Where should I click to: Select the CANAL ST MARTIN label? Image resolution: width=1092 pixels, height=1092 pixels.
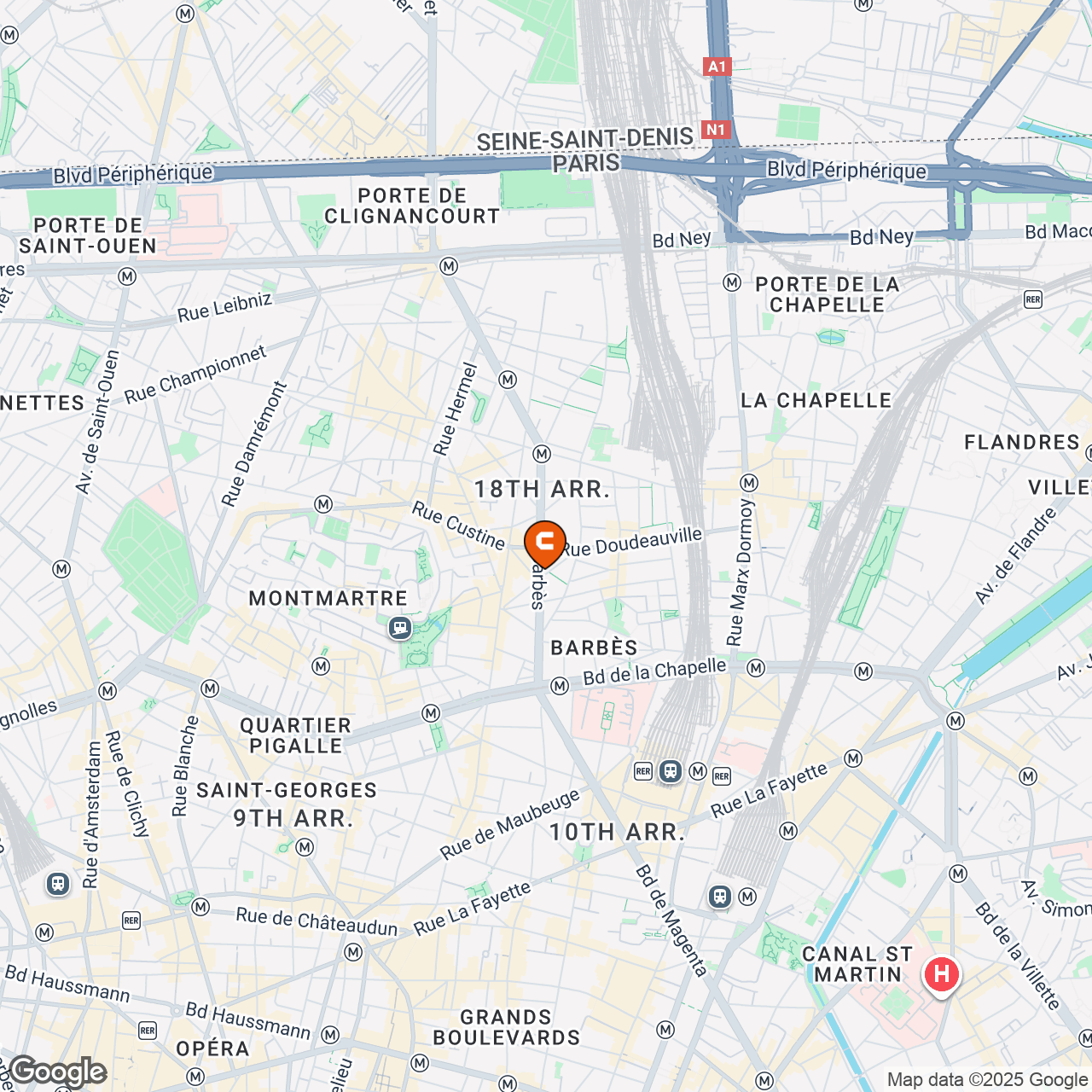[x=857, y=965]
